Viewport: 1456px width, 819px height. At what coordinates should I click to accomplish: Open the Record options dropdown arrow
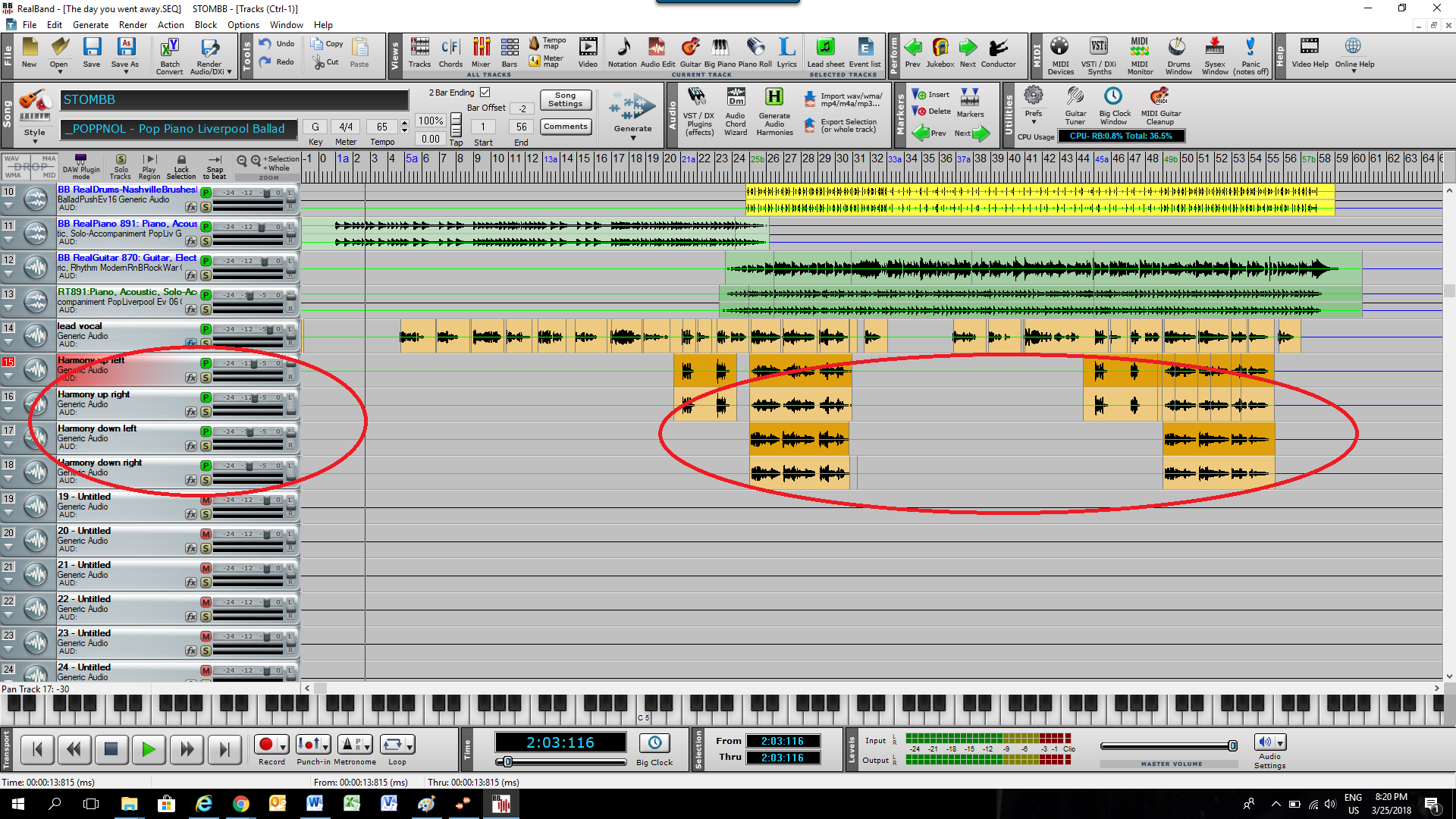pos(283,745)
